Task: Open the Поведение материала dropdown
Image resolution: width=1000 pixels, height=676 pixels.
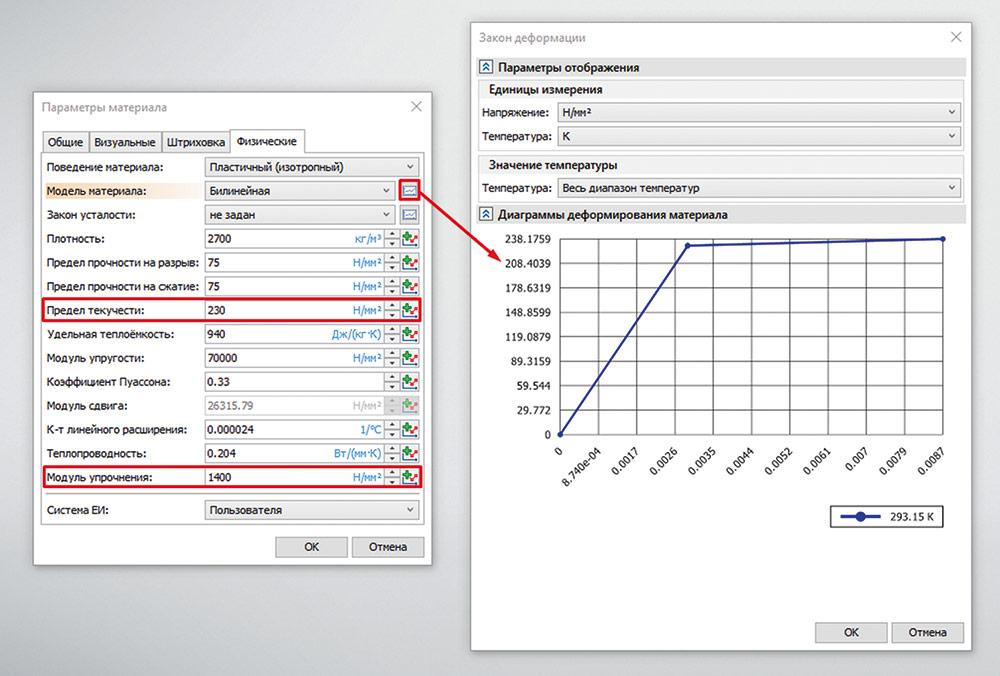Action: coord(311,167)
